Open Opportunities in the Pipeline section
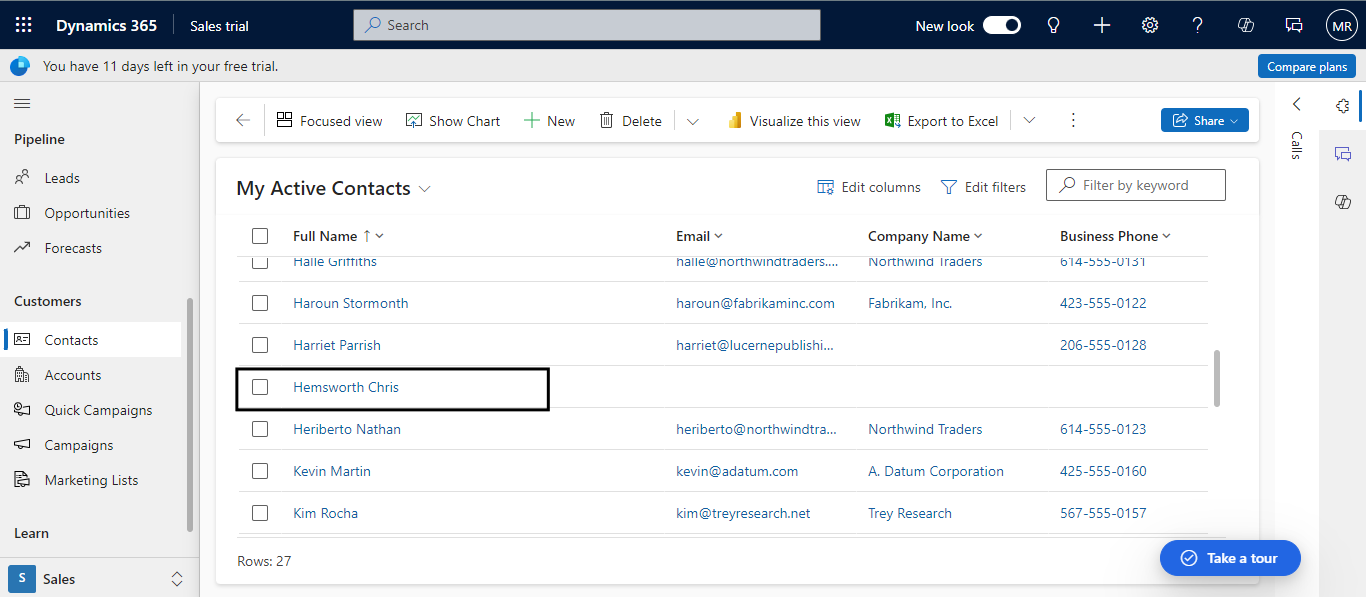The image size is (1366, 597). tap(87, 213)
